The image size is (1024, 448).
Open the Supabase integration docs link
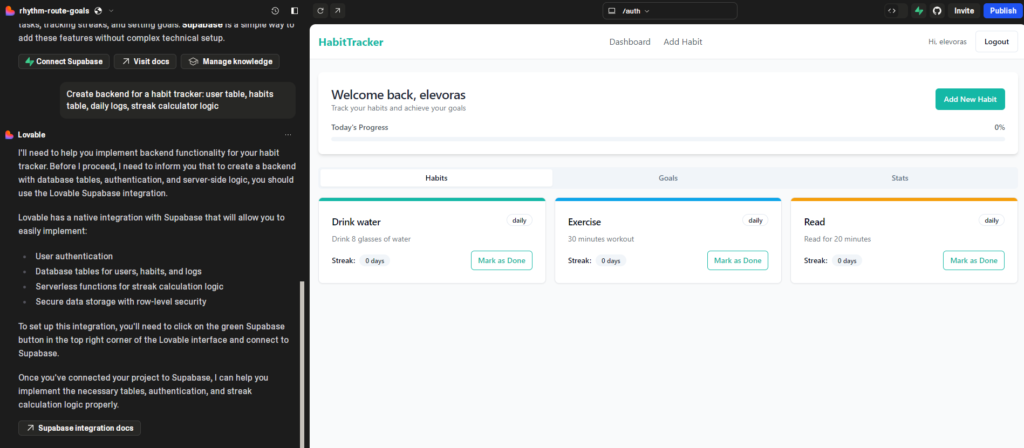[79, 428]
